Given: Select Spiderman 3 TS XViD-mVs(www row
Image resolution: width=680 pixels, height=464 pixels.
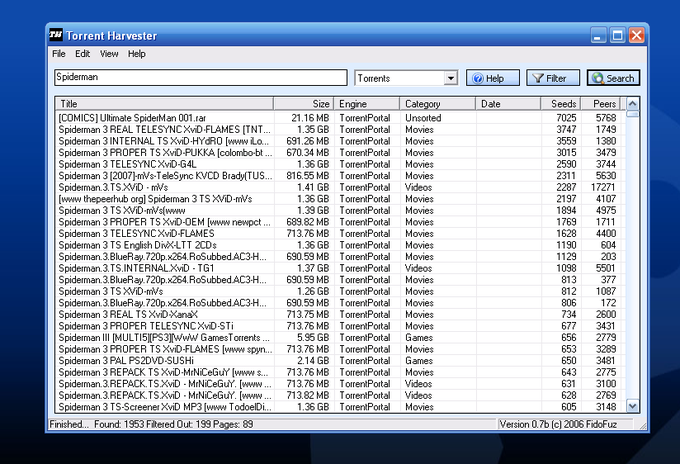Looking at the screenshot, I should coord(342,210).
